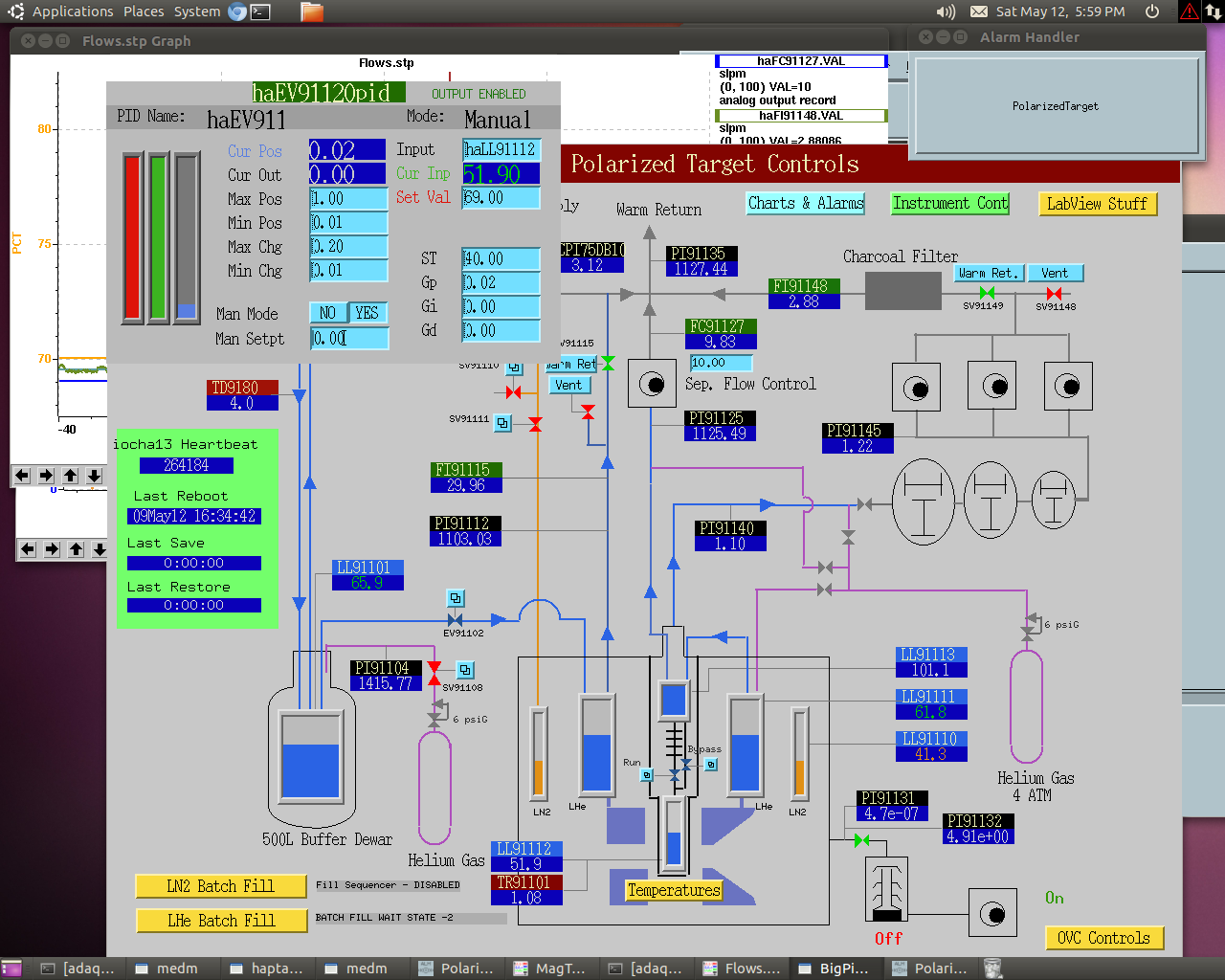The image size is (1225, 980).
Task: Switch to the MagT... taskbar window
Action: click(550, 969)
